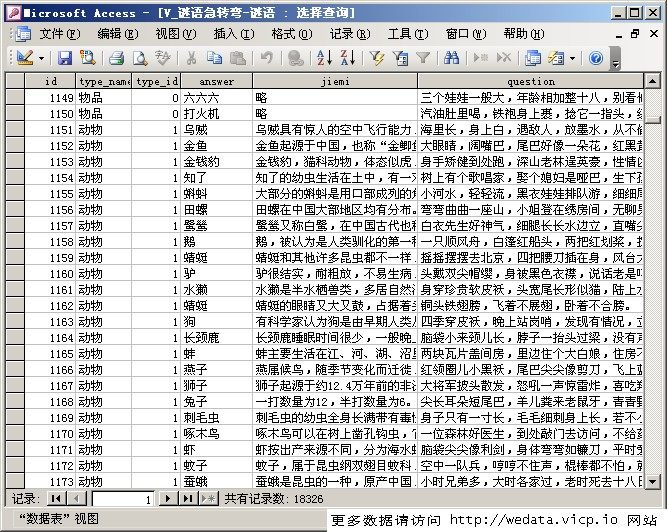Show the Database Window icon
This screenshot has height=532, width=667.
[533, 58]
